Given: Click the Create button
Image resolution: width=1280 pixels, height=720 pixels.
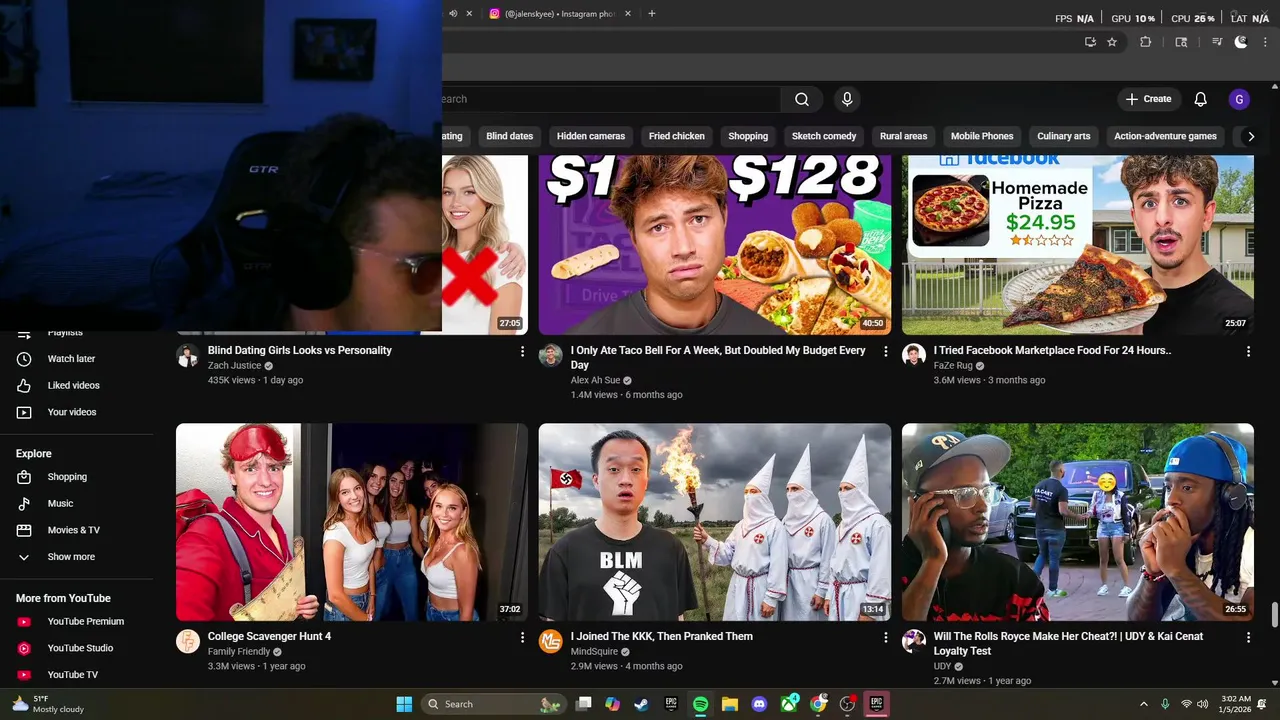Looking at the screenshot, I should [x=1148, y=99].
